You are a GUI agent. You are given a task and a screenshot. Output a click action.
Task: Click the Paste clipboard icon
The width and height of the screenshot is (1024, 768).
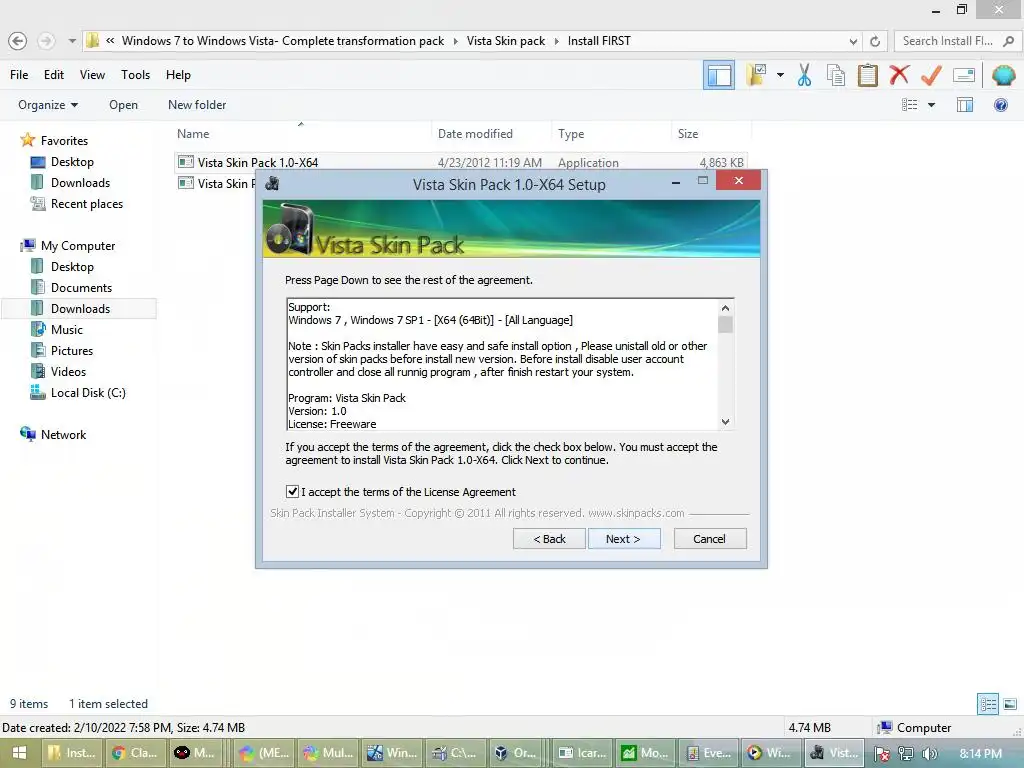pos(867,75)
